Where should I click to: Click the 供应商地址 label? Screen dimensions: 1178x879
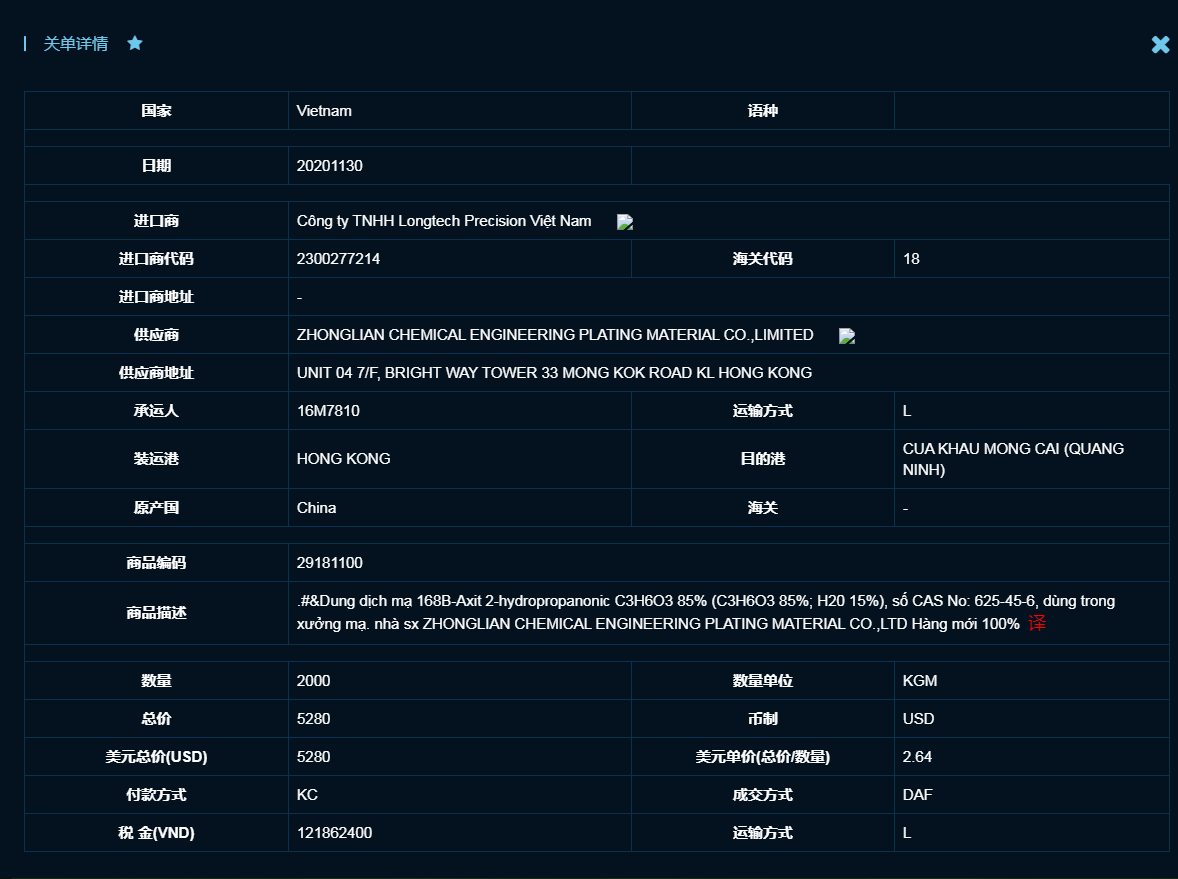(x=156, y=373)
